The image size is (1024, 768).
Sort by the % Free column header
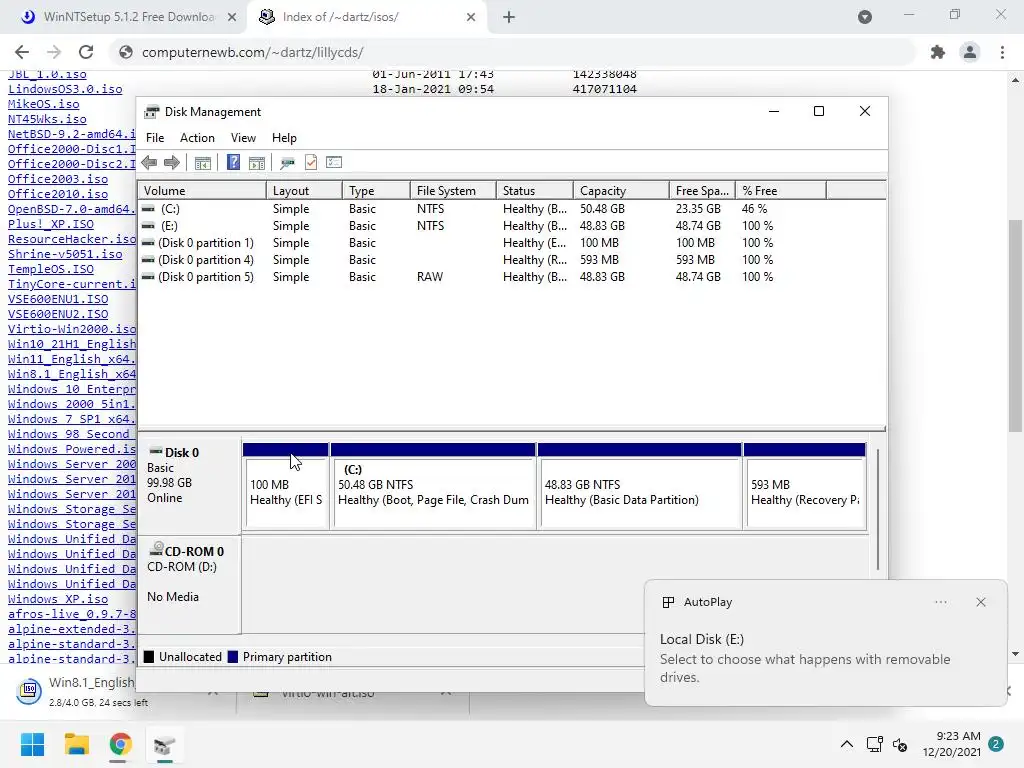pyautogui.click(x=780, y=191)
